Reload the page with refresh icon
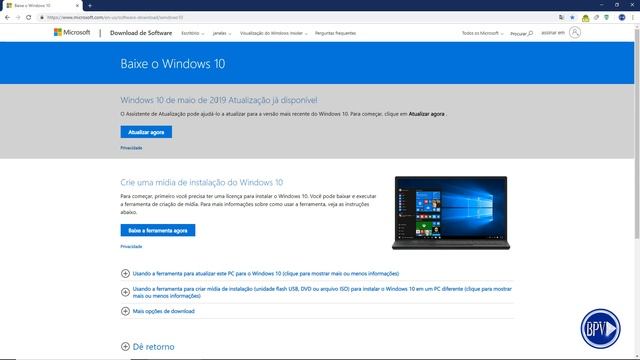The image size is (640, 360). 29,18
